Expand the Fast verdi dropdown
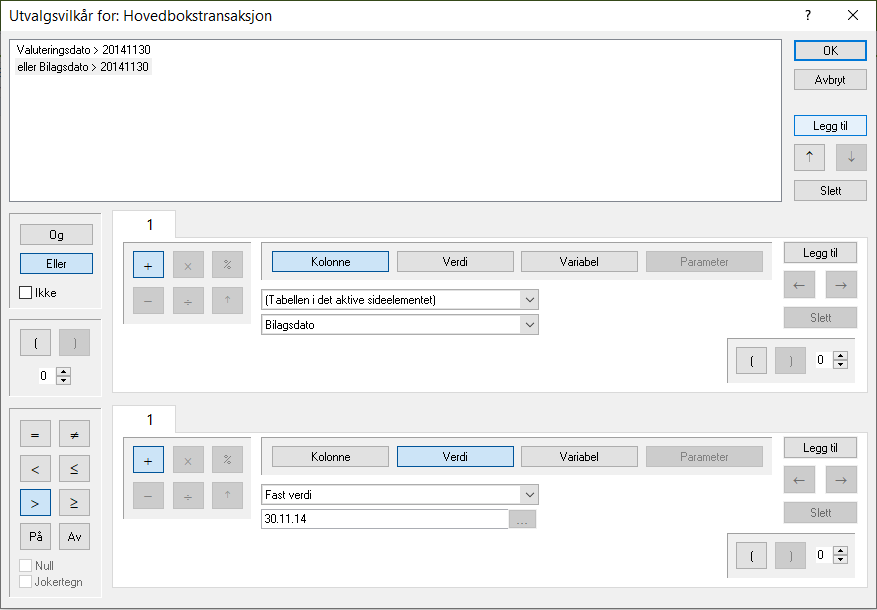 (x=528, y=495)
